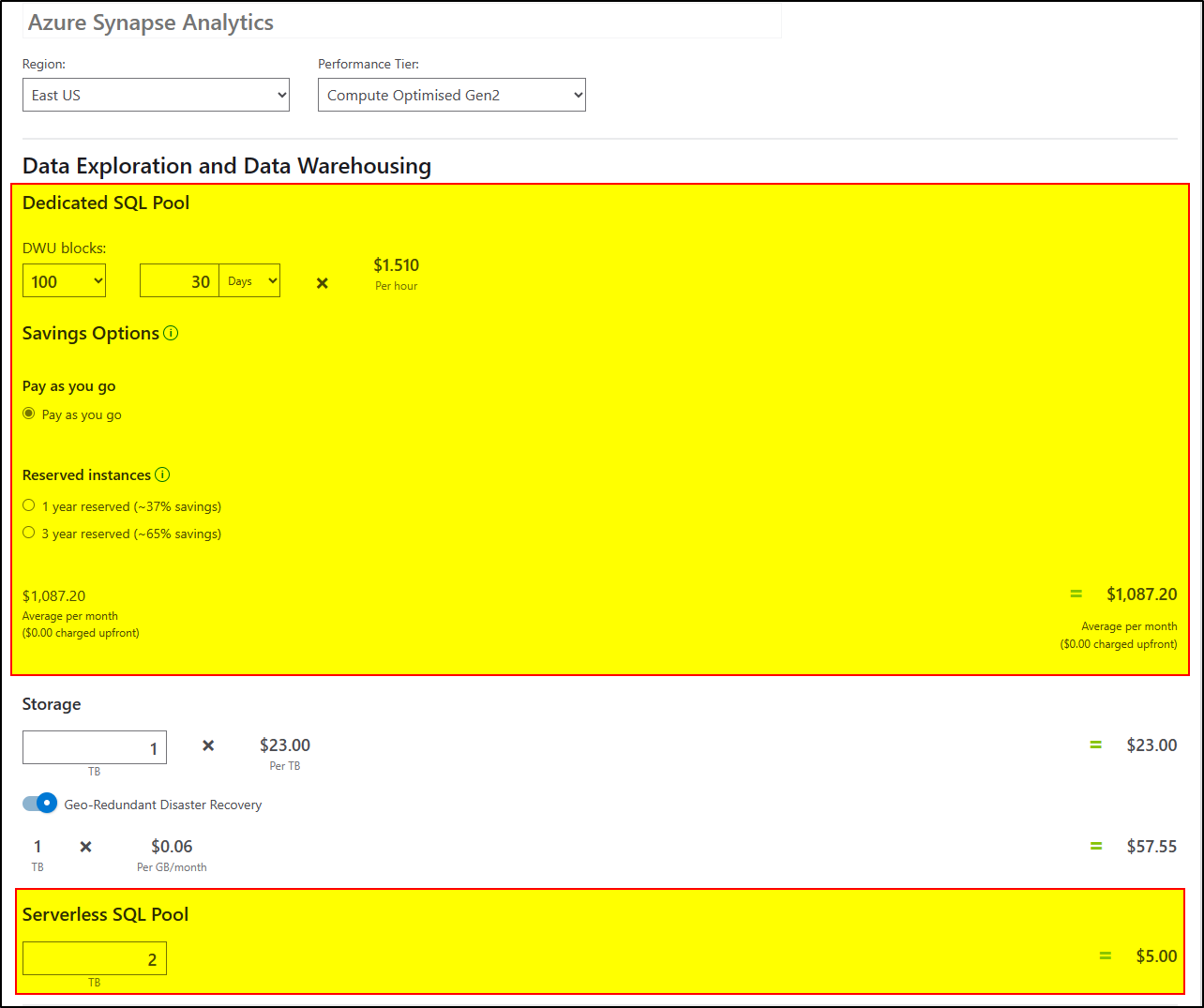
Task: Click the Storage heading
Action: click(52, 704)
